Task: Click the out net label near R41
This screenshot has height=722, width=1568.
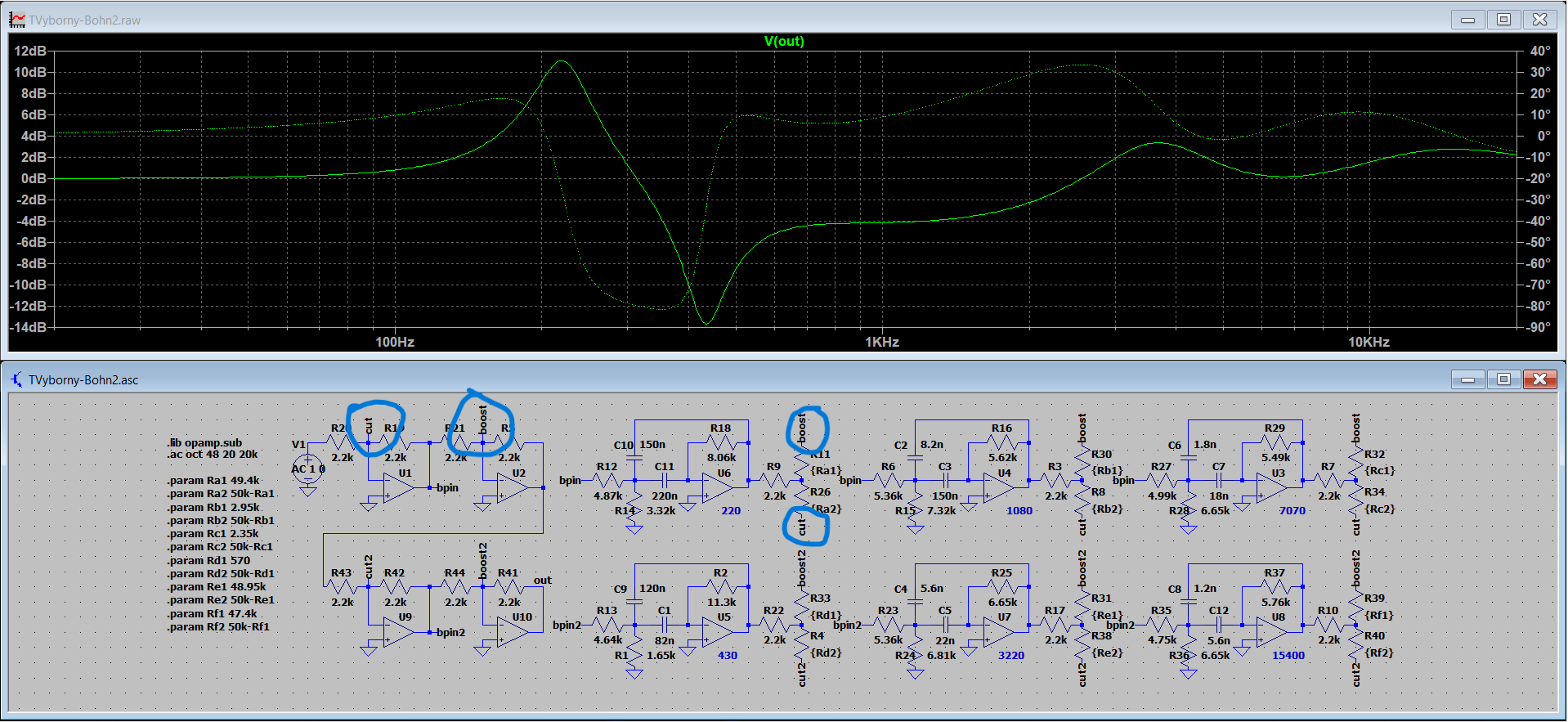Action: (x=543, y=581)
